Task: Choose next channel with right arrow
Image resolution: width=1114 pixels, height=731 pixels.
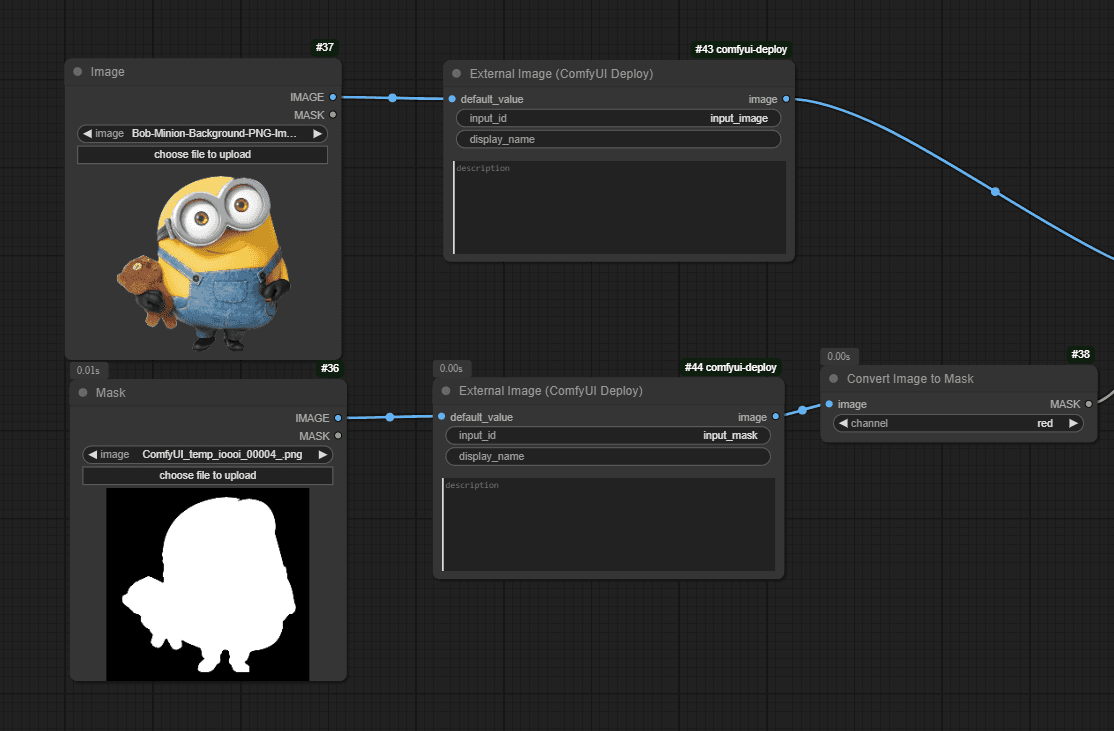Action: point(1074,423)
